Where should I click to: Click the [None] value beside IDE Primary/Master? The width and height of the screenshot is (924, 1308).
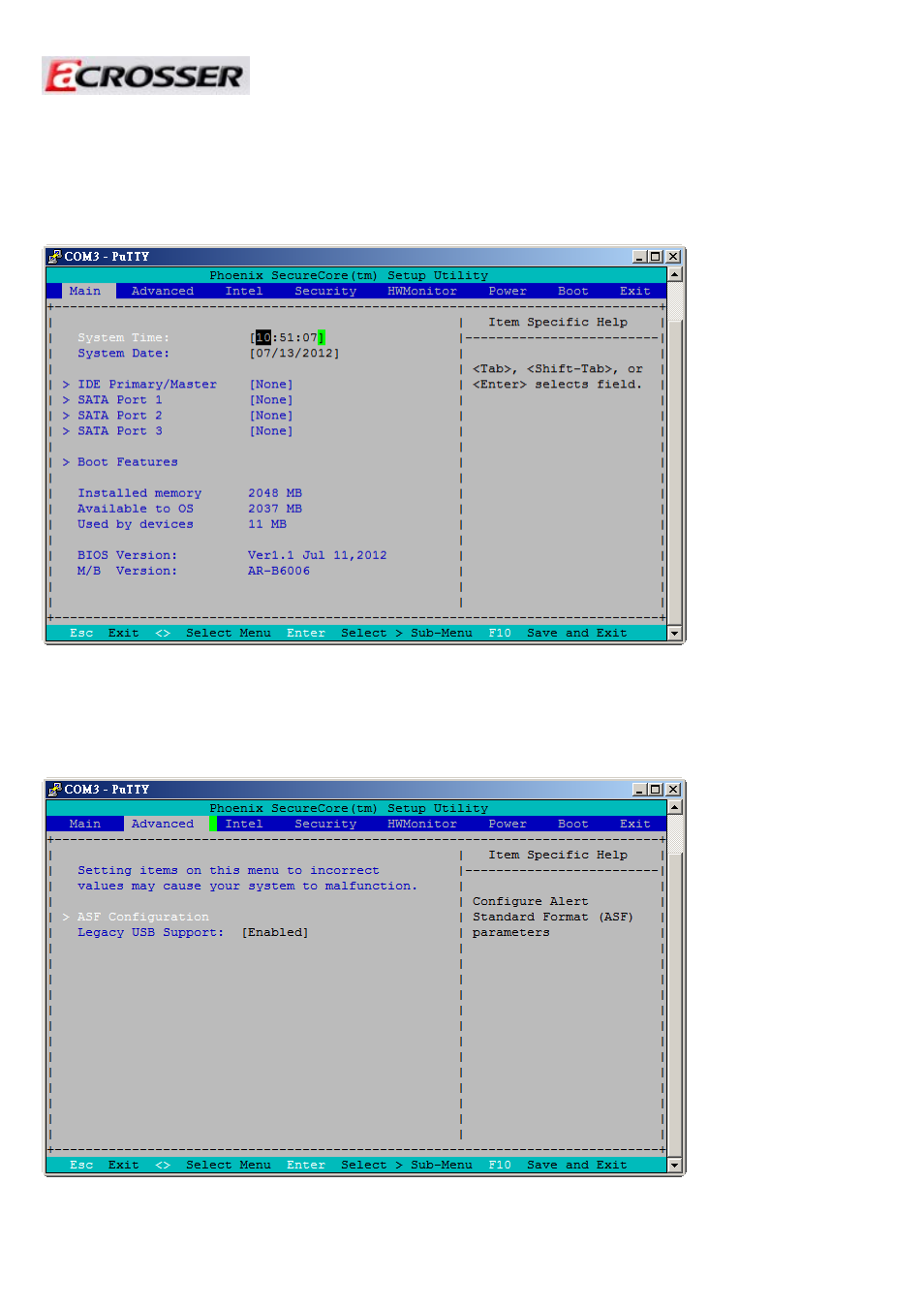pos(271,385)
